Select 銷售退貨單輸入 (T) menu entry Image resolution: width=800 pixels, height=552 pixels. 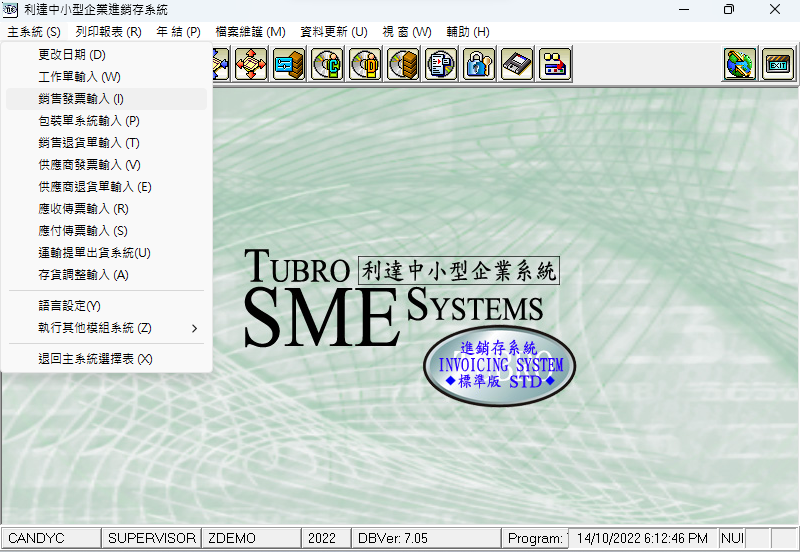pyautogui.click(x=106, y=142)
